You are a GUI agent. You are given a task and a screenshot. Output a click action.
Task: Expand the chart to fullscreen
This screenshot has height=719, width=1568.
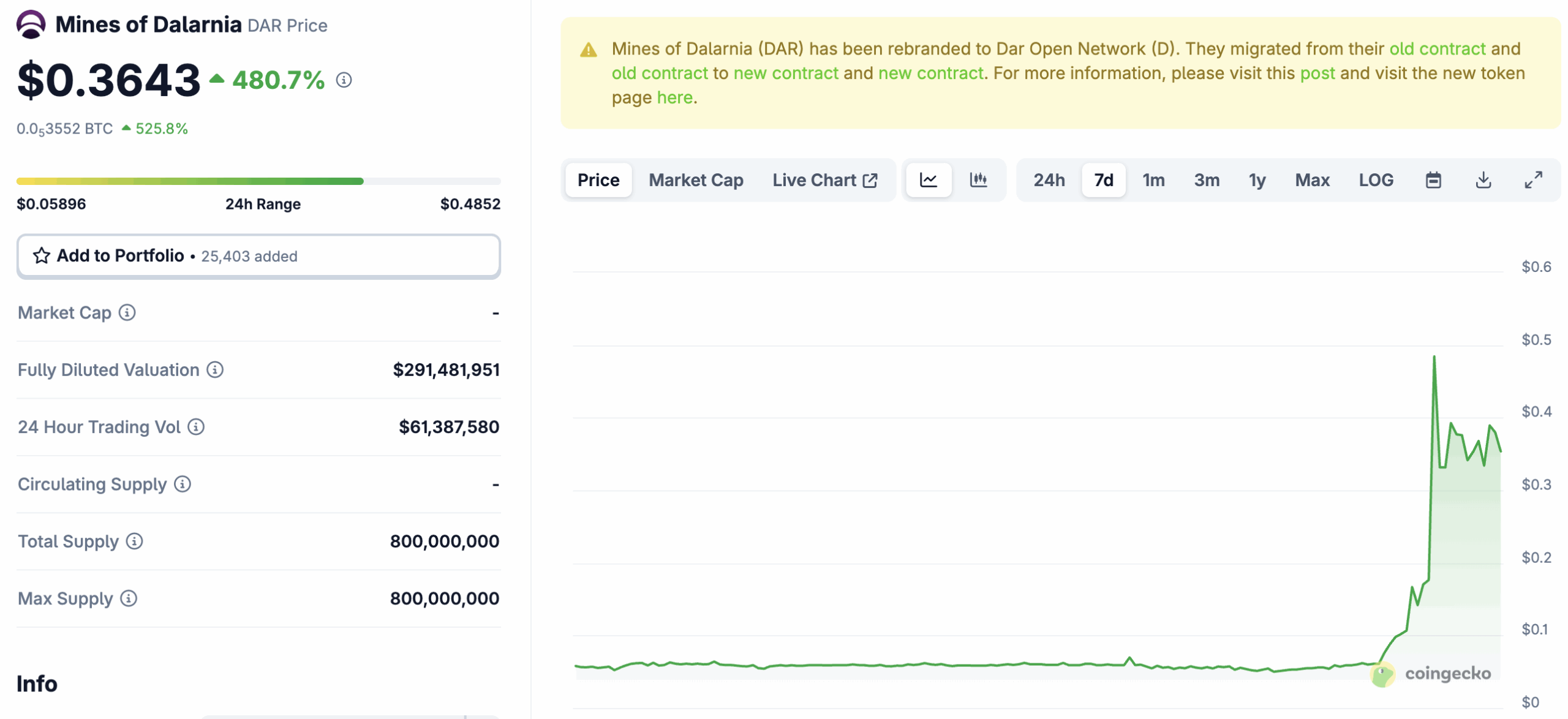[x=1534, y=179]
